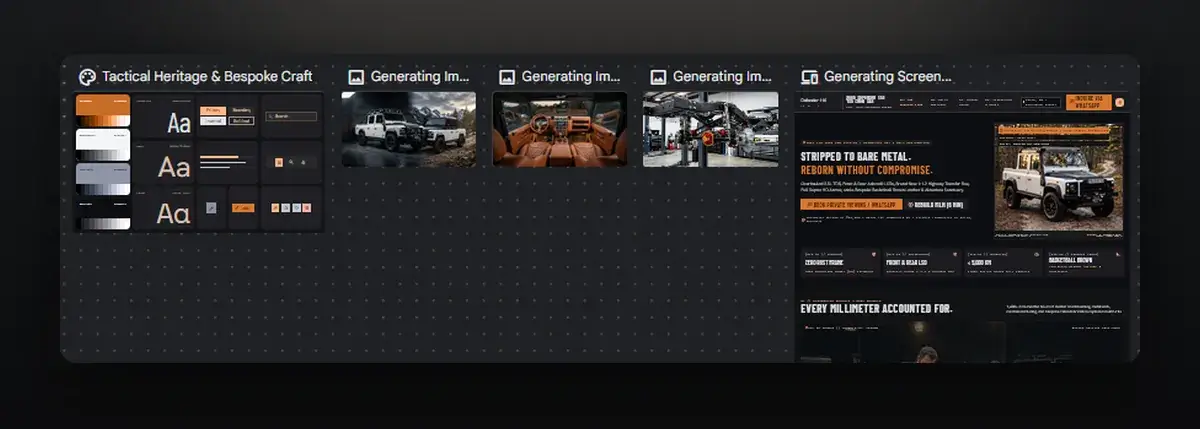This screenshot has height=429, width=1200.
Task: Click the image icon above the orange interior thumbnail
Action: [x=506, y=76]
